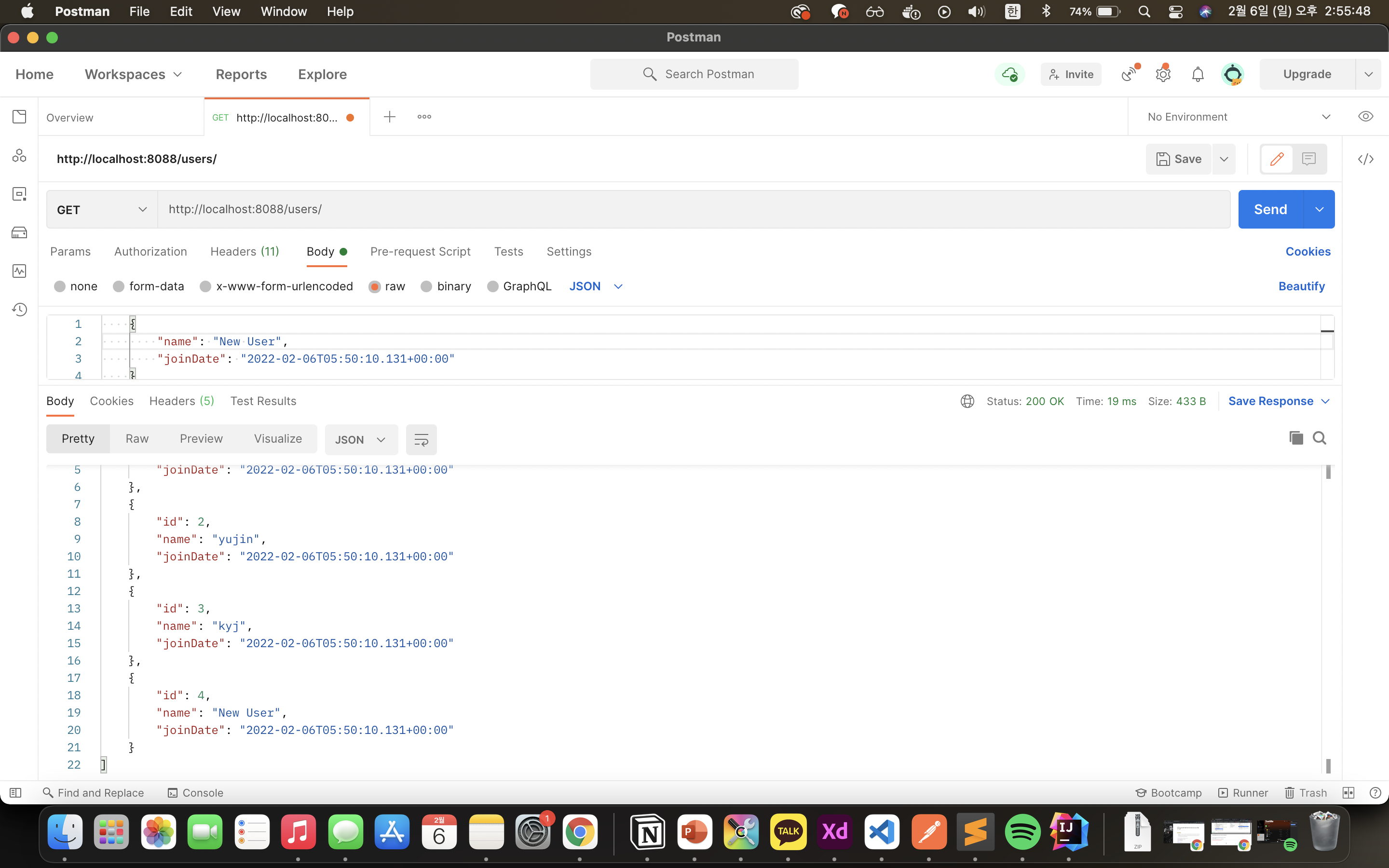
Task: Open the notifications bell icon
Action: click(1198, 74)
